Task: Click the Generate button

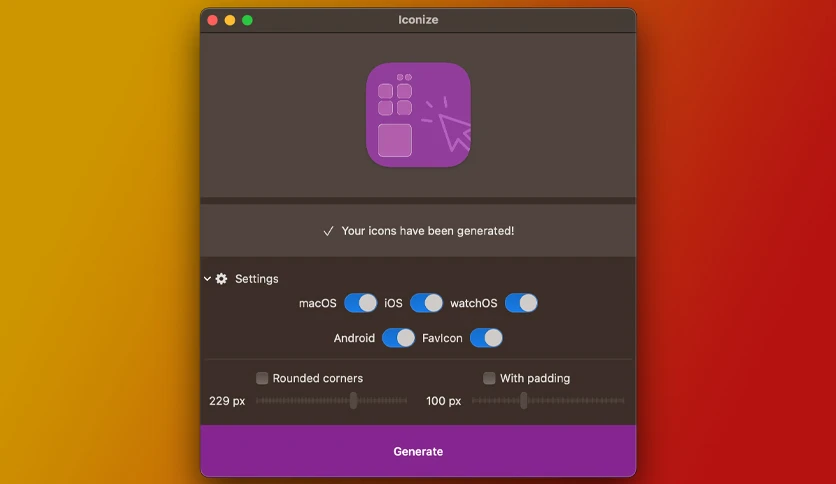Action: click(418, 451)
